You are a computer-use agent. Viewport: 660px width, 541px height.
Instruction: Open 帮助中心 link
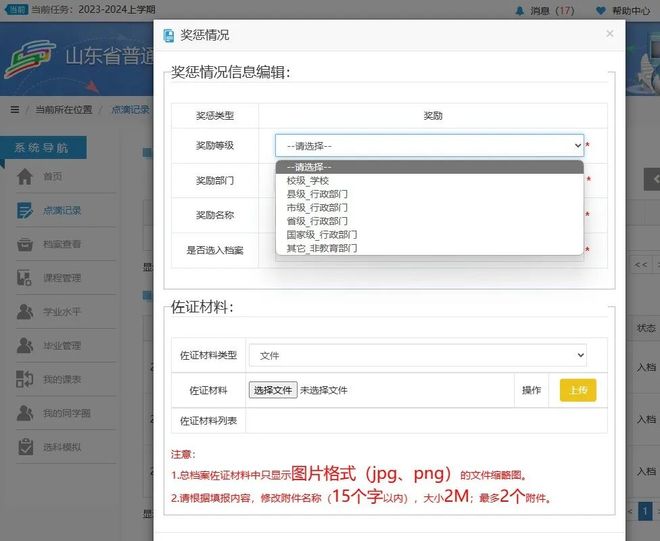click(x=631, y=11)
